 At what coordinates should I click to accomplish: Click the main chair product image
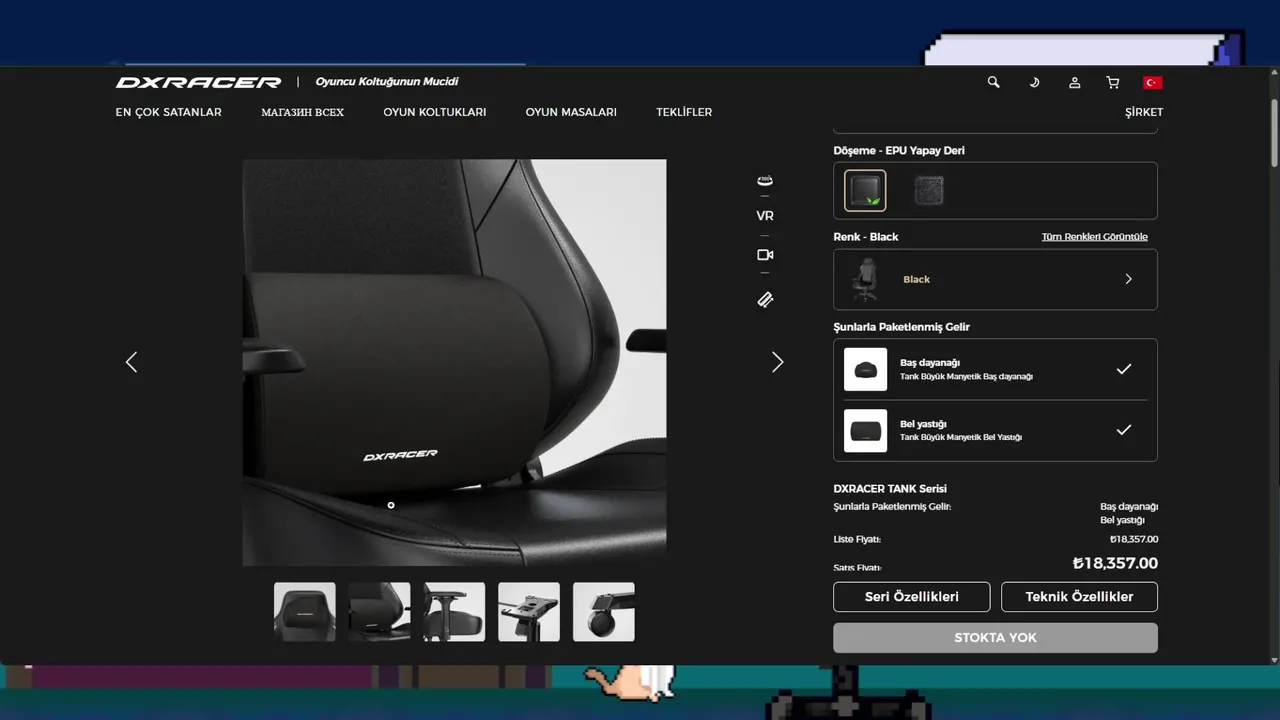(454, 362)
